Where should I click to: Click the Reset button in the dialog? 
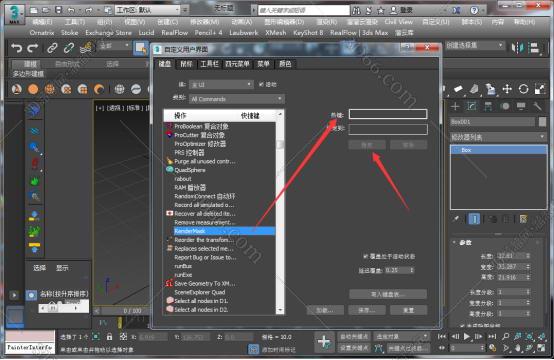(408, 310)
